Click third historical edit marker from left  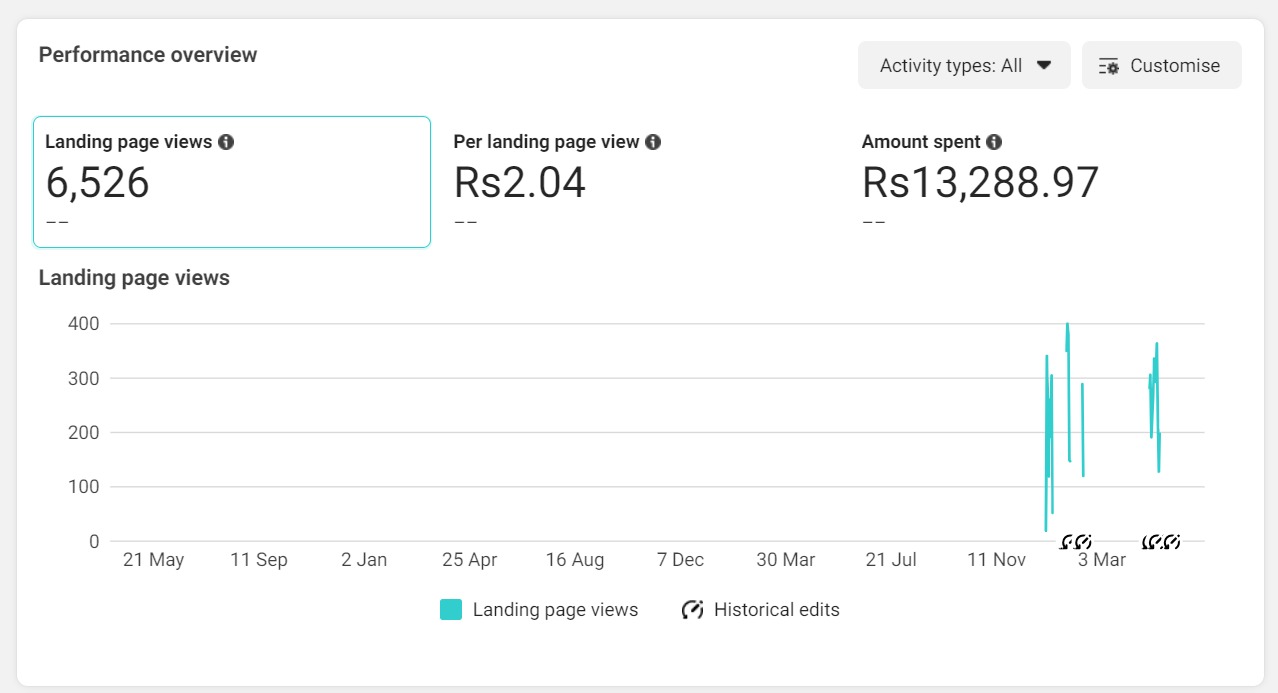click(x=1150, y=542)
